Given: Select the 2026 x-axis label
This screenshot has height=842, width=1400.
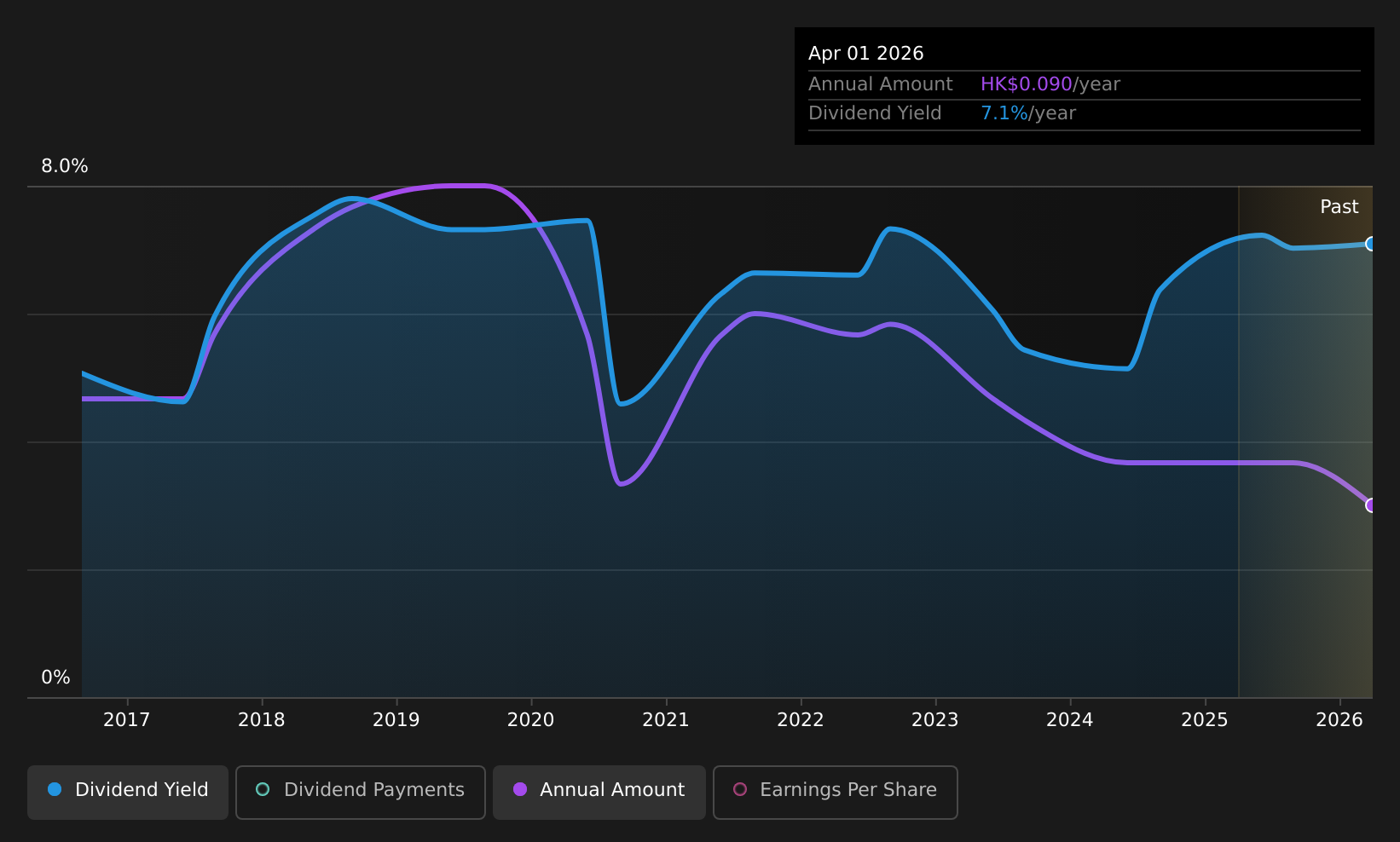Looking at the screenshot, I should [1339, 720].
